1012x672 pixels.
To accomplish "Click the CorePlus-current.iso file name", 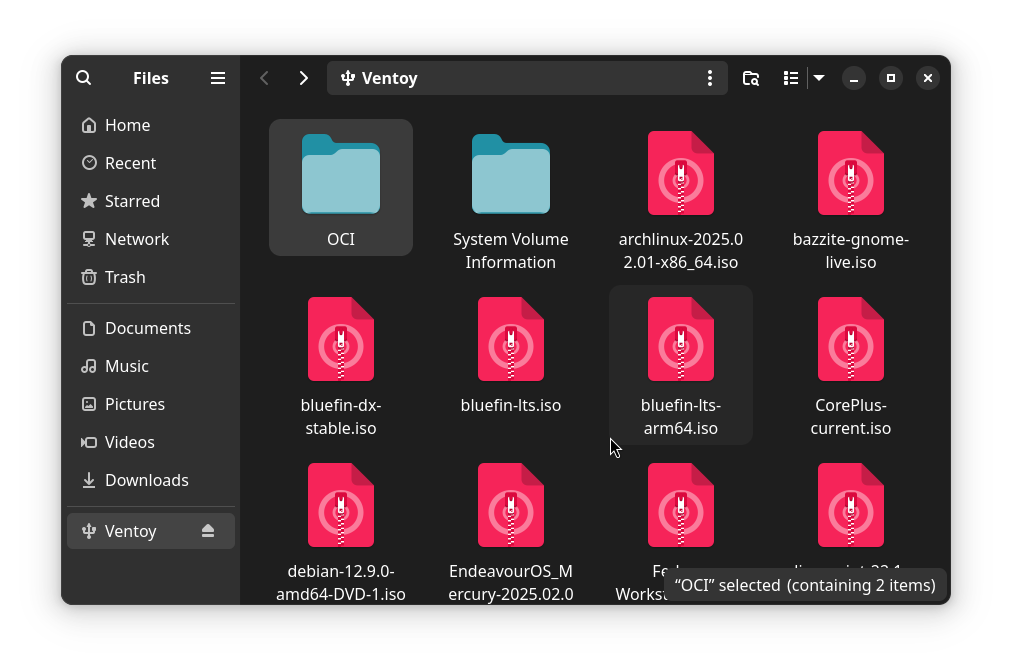I will [x=851, y=417].
